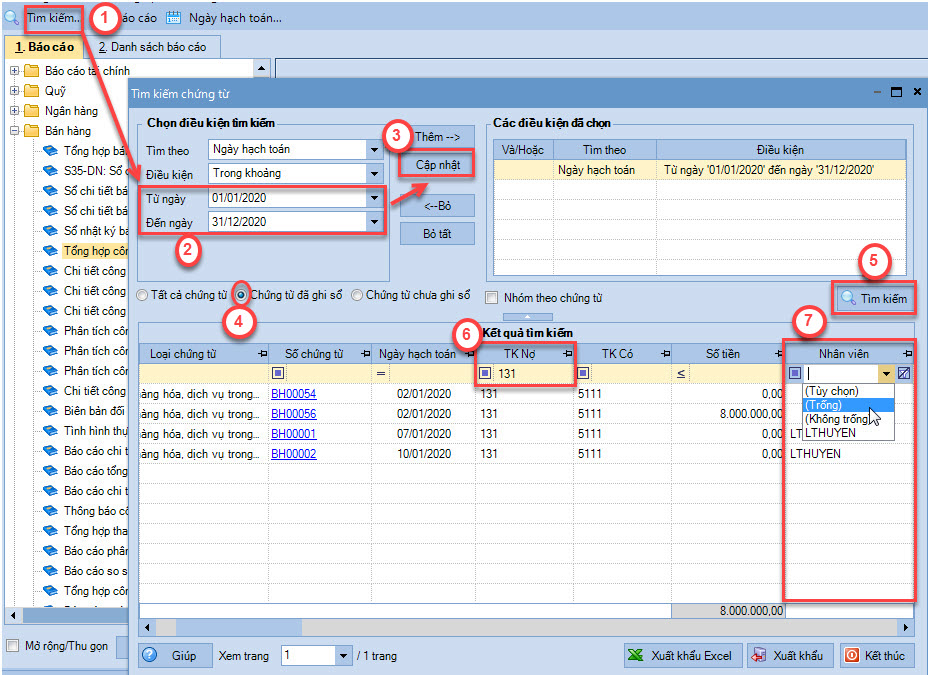Choose LTHUYEN in the Nhân viên filter list

click(848, 432)
